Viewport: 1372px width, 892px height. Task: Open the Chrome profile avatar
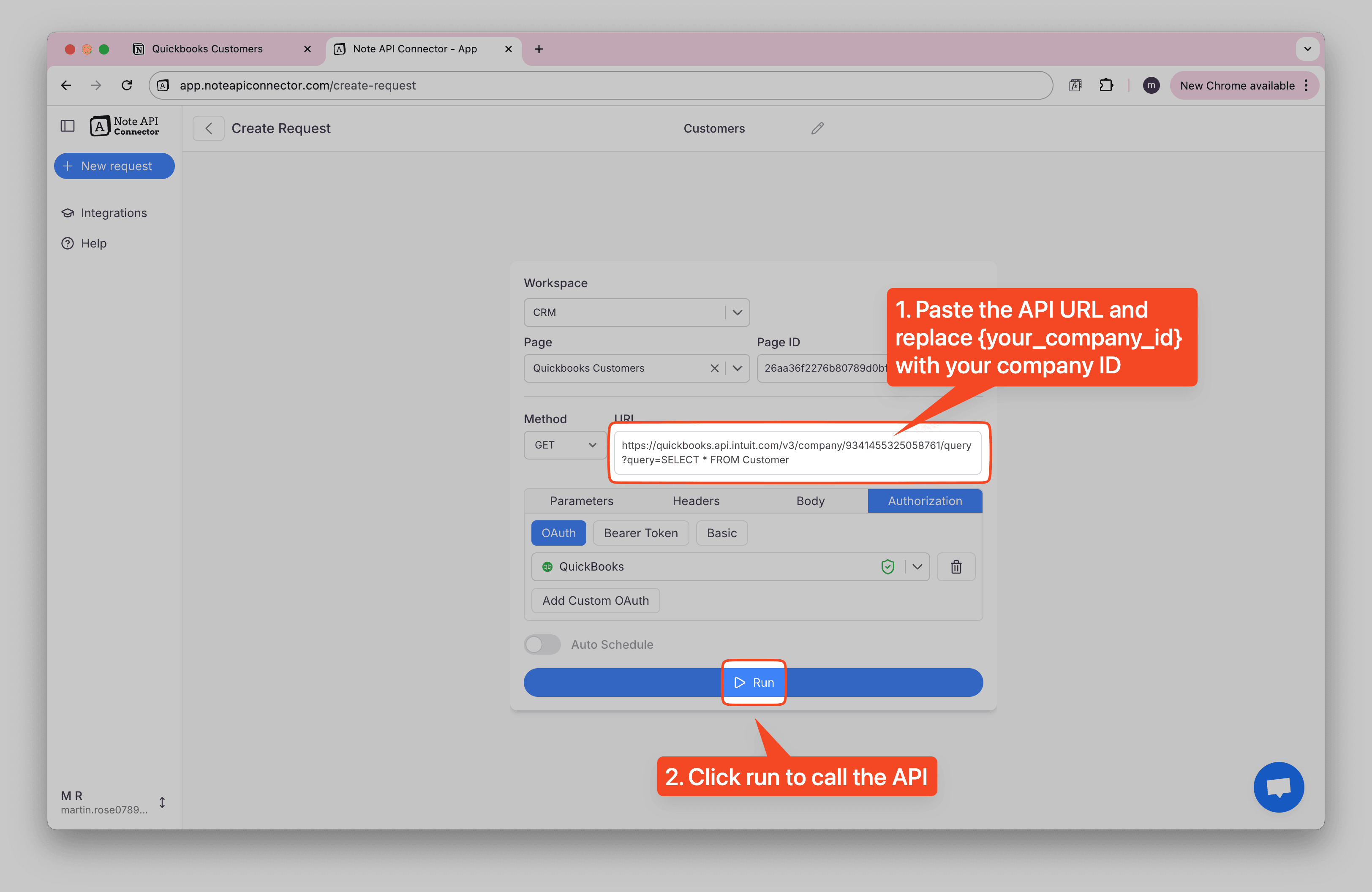(1151, 85)
